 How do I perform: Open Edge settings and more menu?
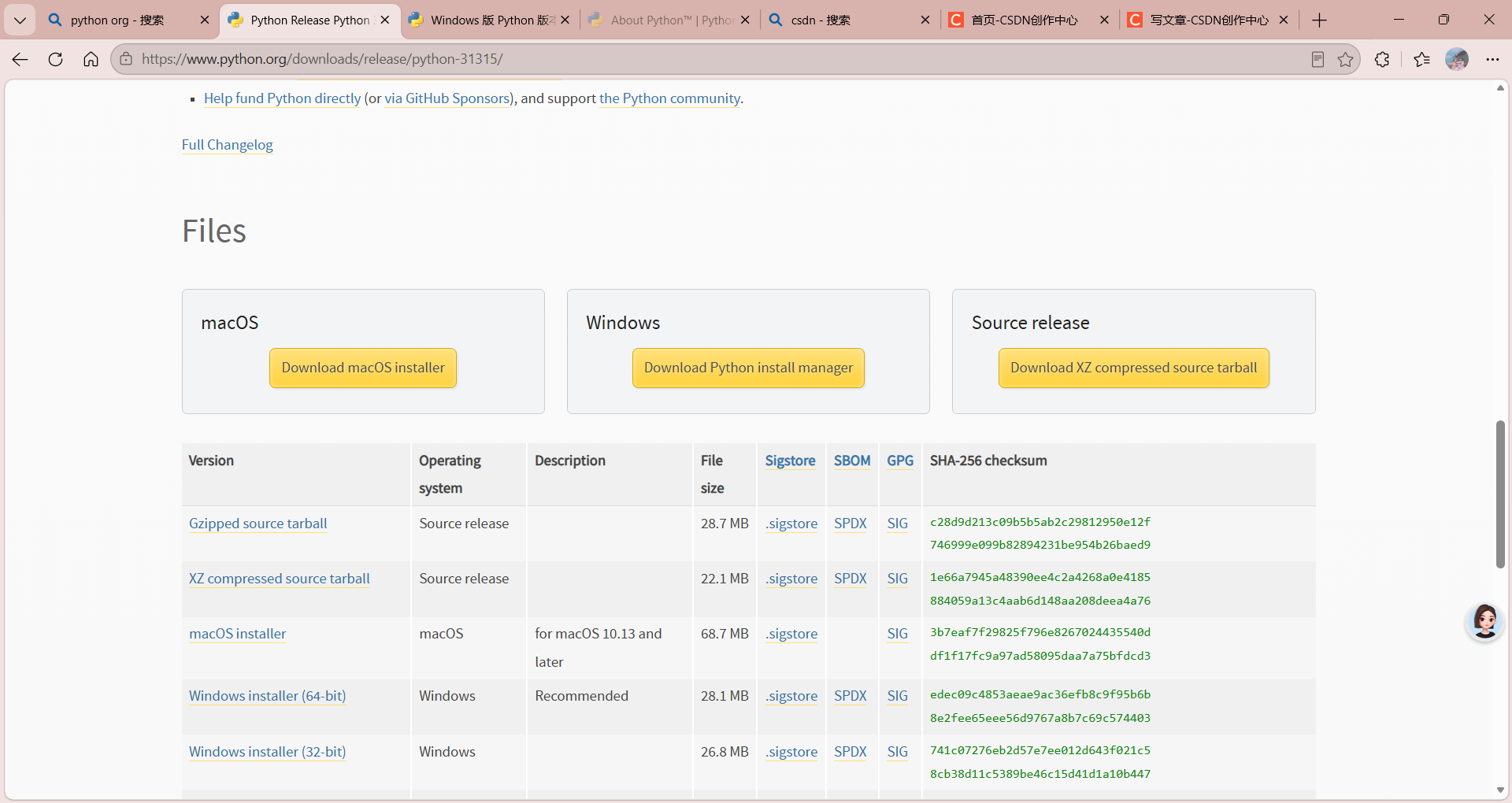click(x=1492, y=59)
